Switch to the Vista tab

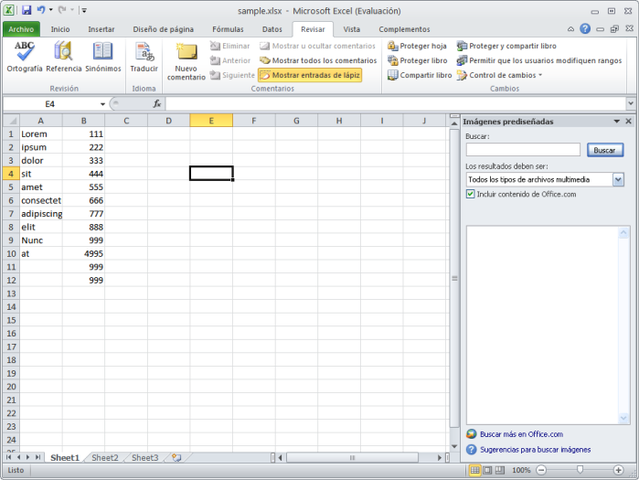click(352, 29)
